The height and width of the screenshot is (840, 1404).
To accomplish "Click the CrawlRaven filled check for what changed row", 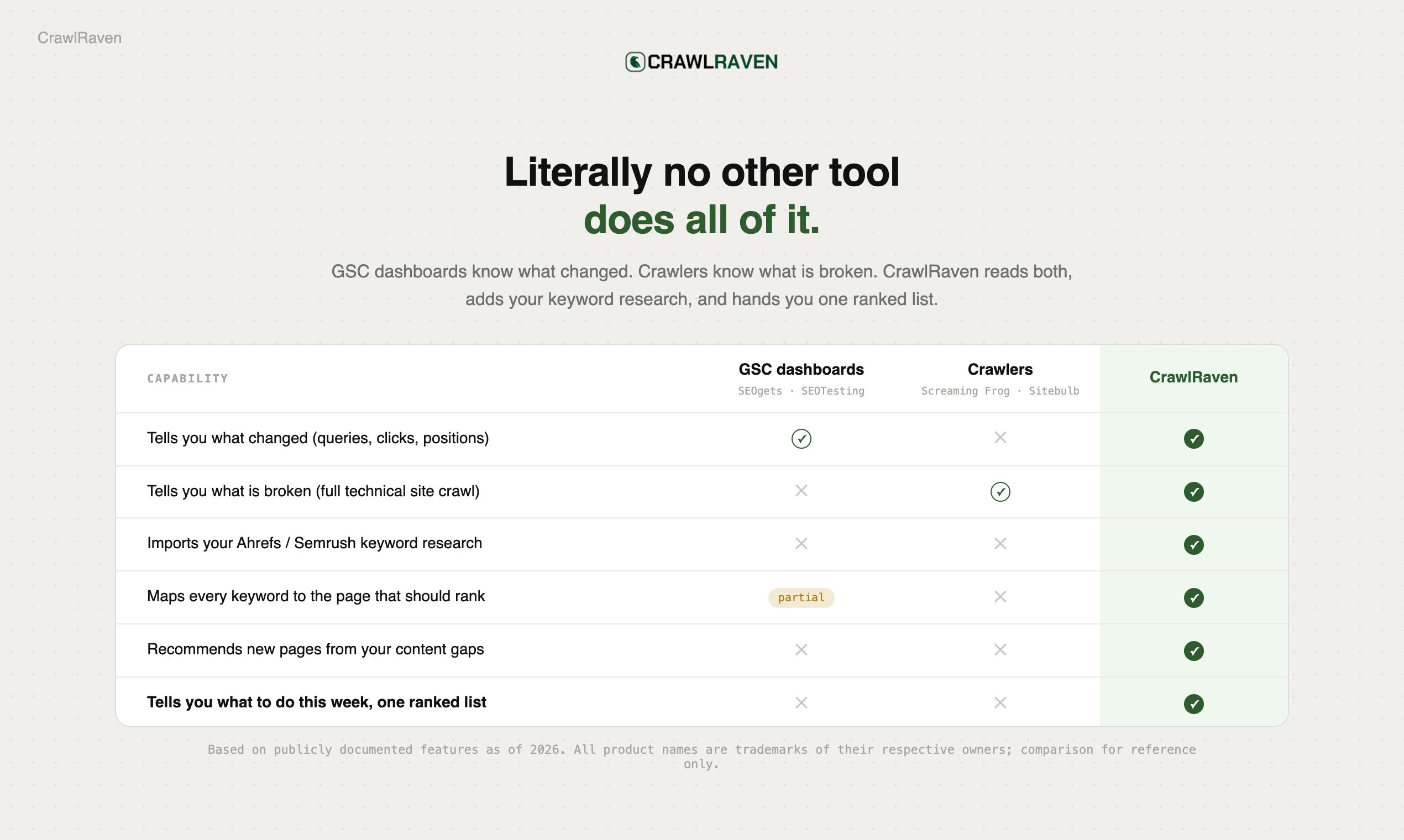I will coord(1193,439).
